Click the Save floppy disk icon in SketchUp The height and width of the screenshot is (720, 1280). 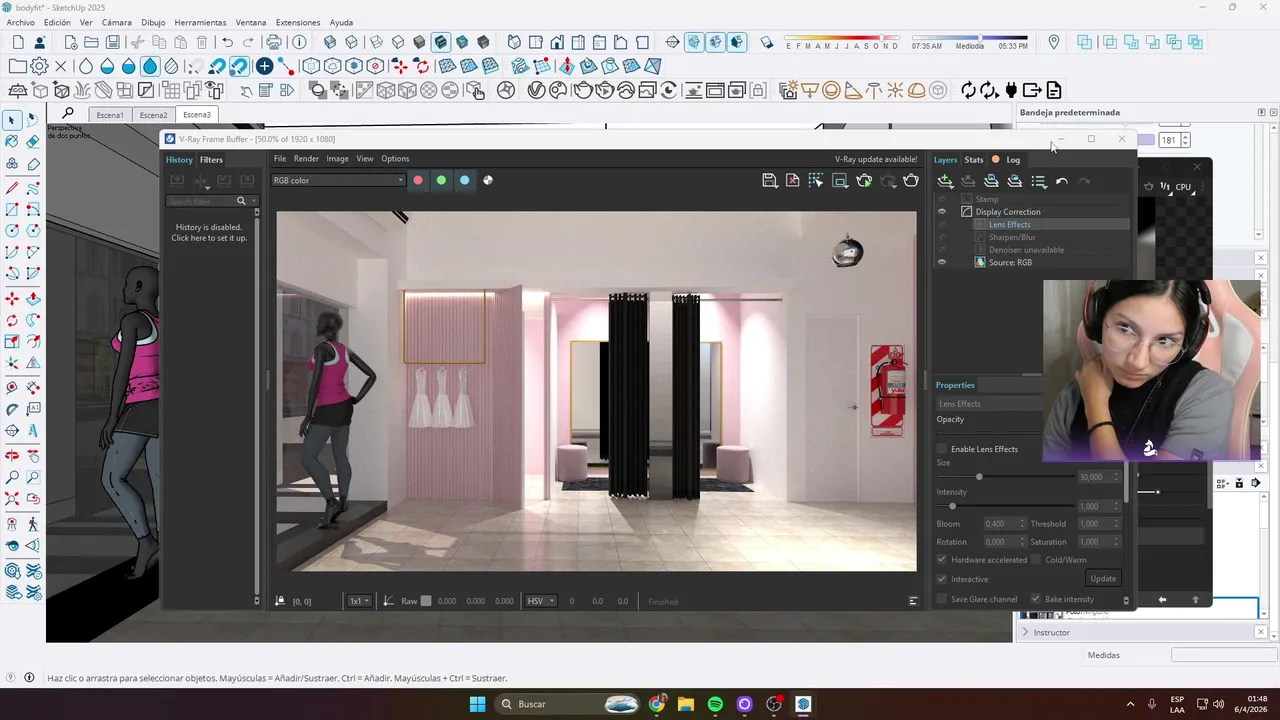pyautogui.click(x=113, y=42)
